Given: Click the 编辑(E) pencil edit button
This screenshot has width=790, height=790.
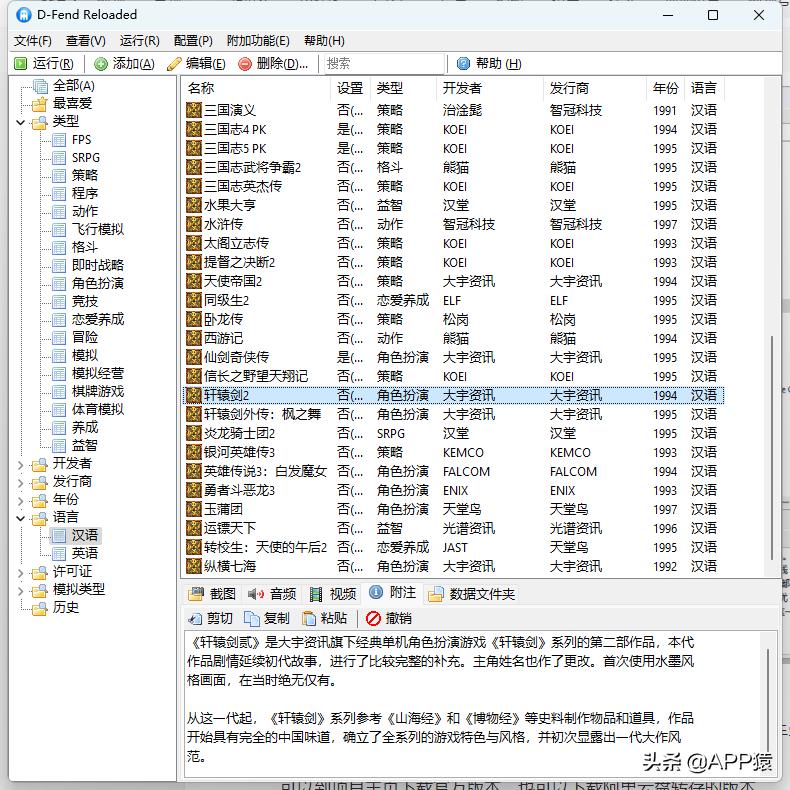Looking at the screenshot, I should 196,63.
